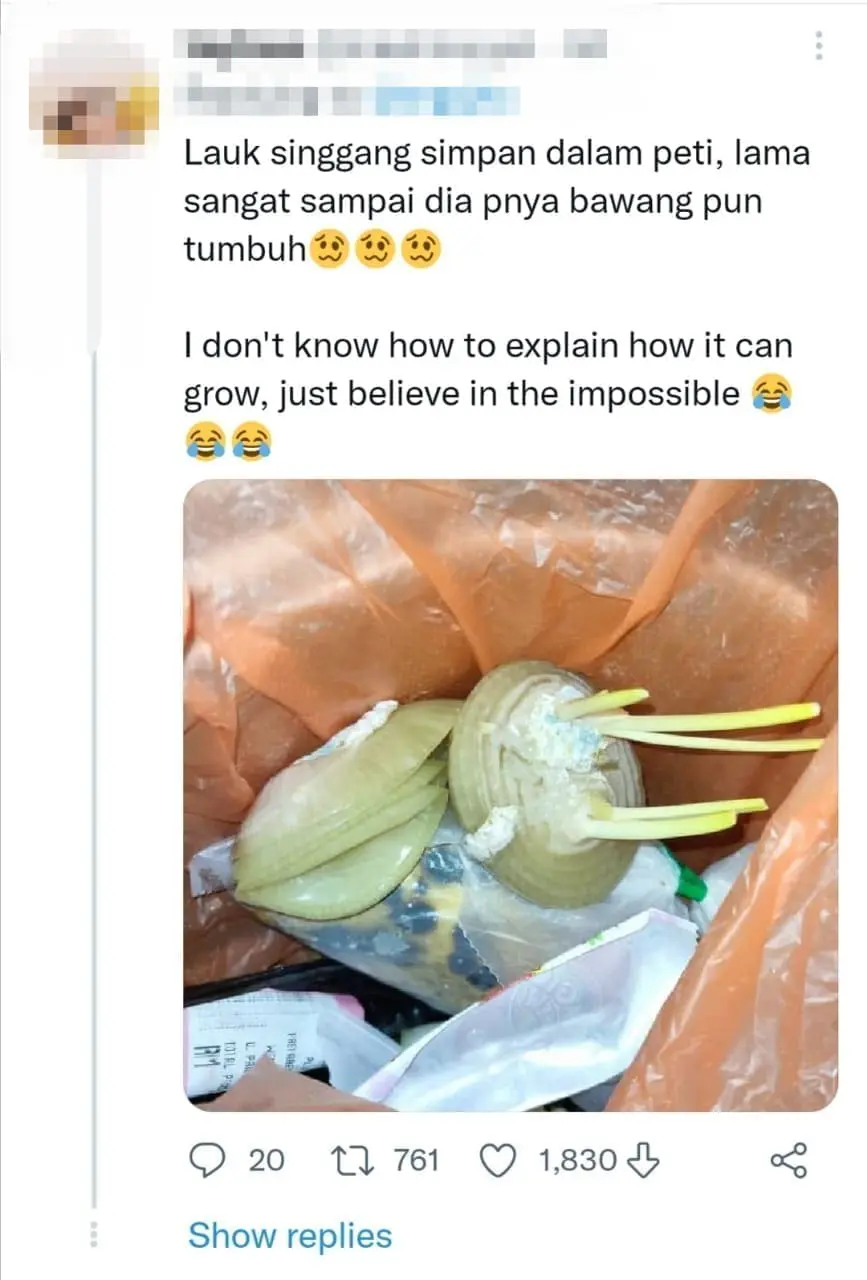867x1280 pixels.
Task: Open the three-dot menu at tweet's top right
Action: pyautogui.click(x=819, y=44)
